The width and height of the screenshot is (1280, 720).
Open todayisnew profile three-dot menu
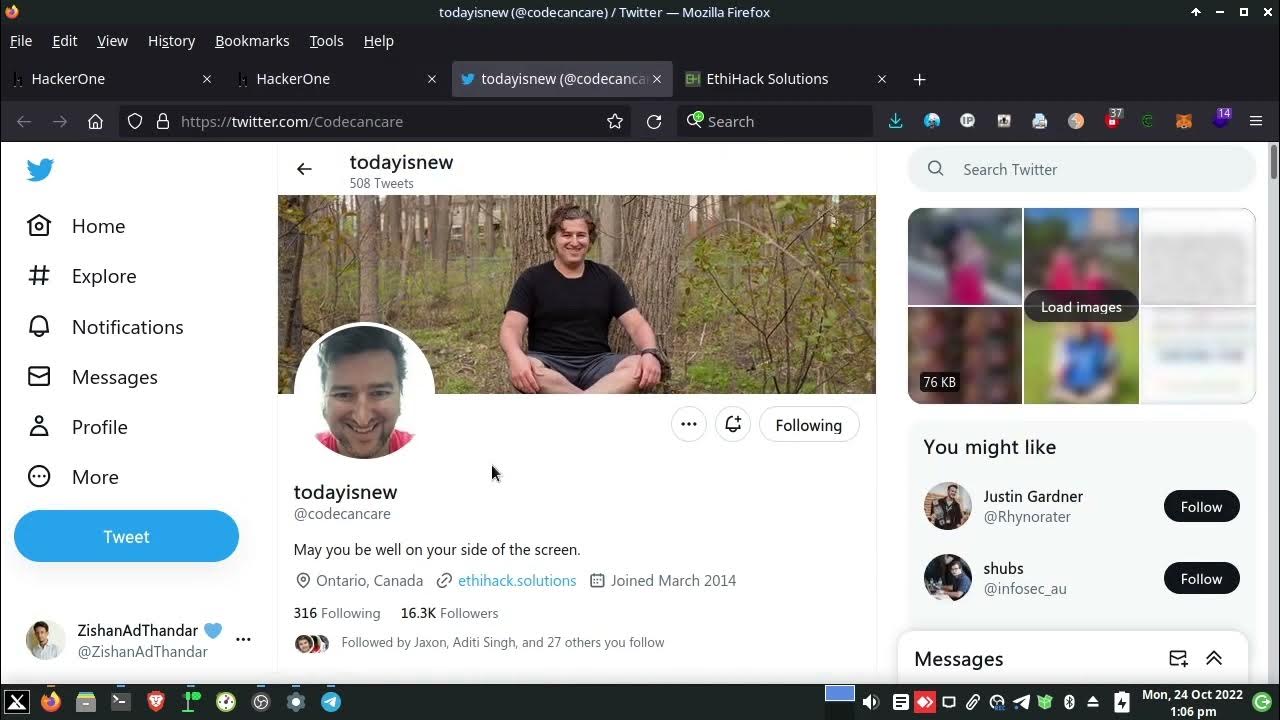(689, 425)
